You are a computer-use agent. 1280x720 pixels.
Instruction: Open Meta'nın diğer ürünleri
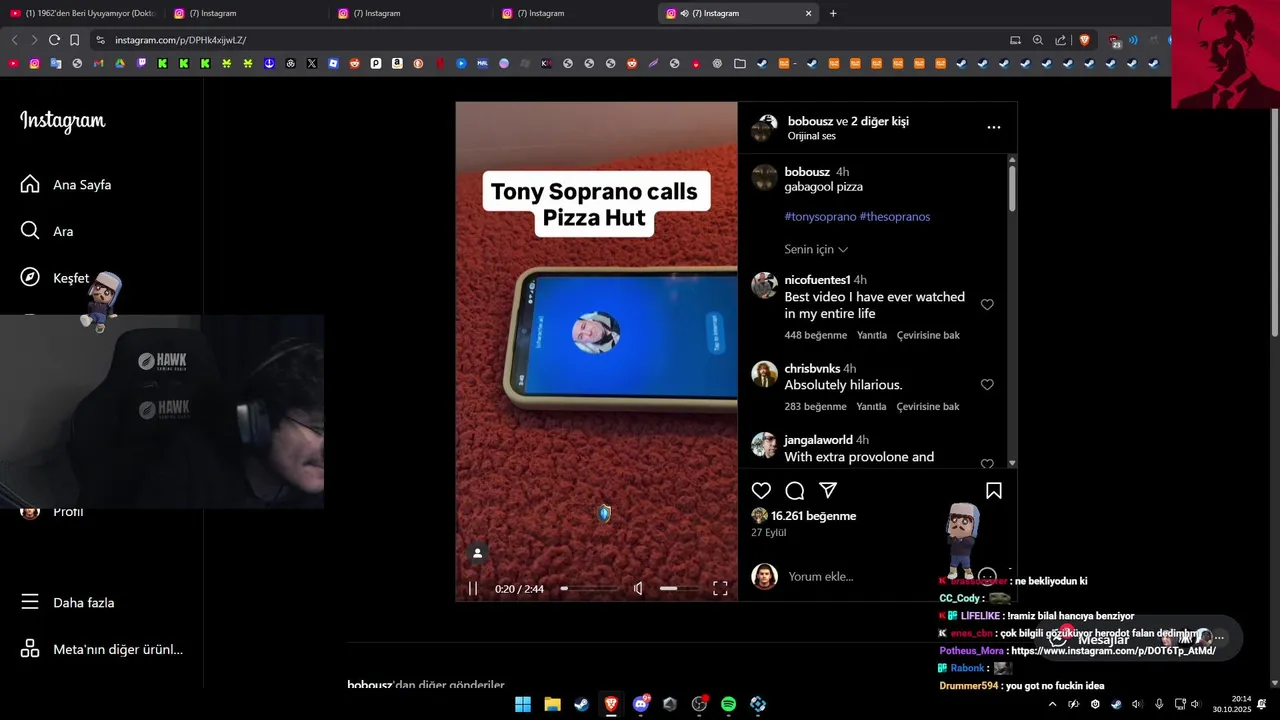102,649
